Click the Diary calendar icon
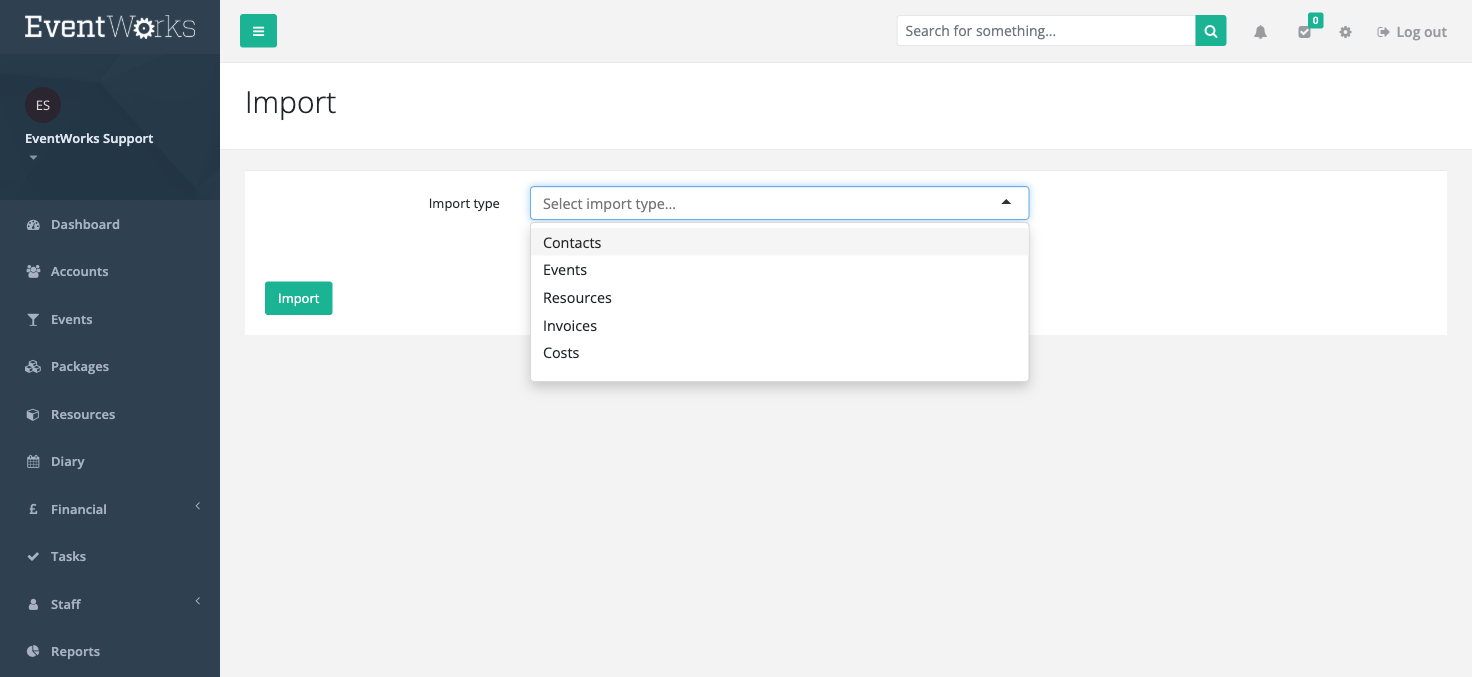Image resolution: width=1472 pixels, height=677 pixels. [x=33, y=462]
